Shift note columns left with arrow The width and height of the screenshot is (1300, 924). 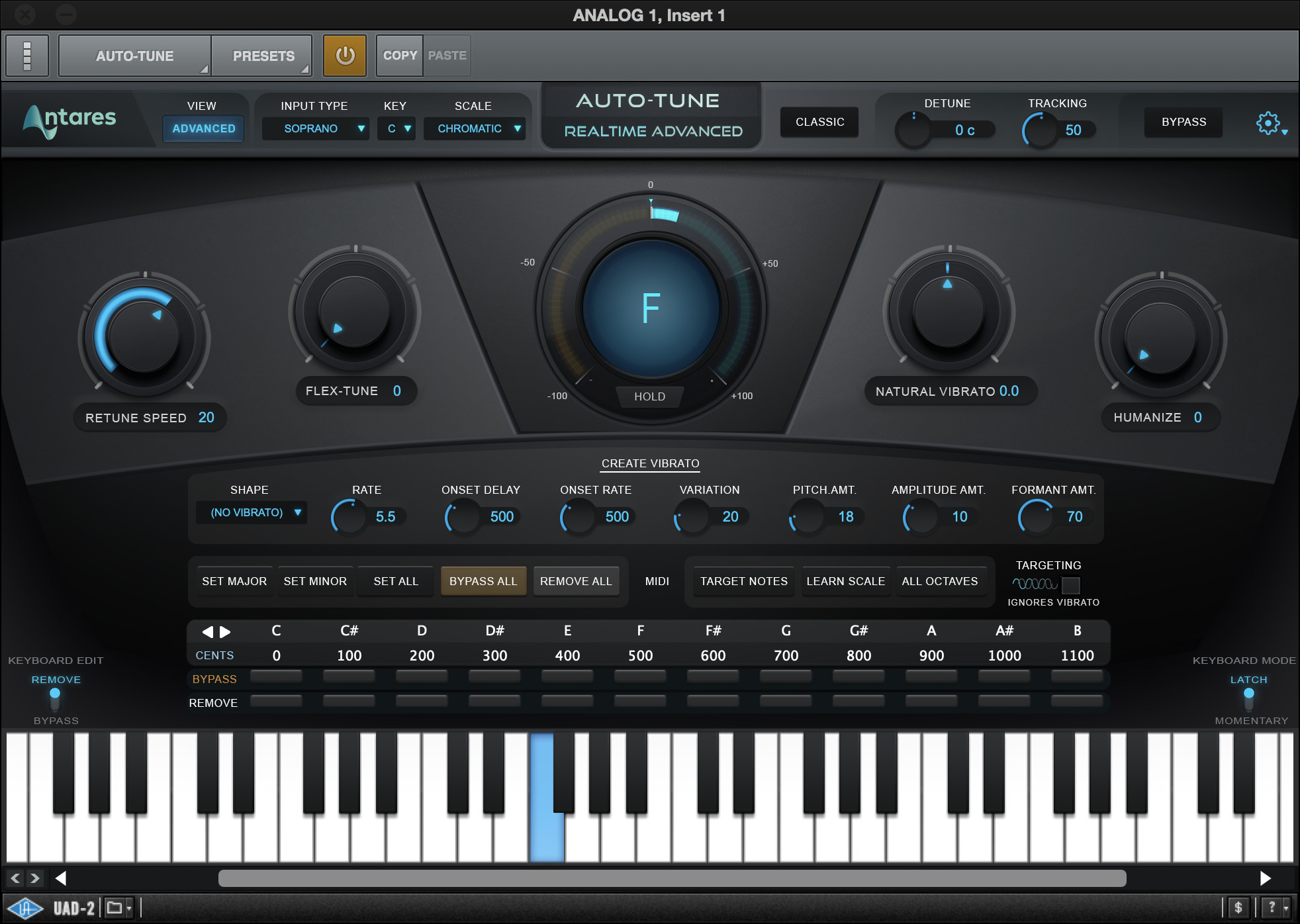[x=208, y=631]
